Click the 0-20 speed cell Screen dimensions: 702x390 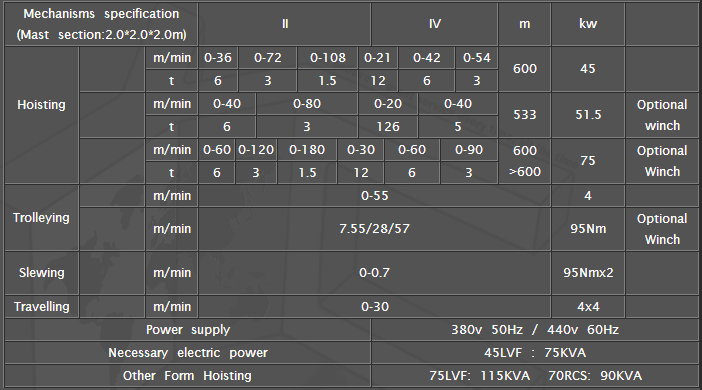pyautogui.click(x=388, y=104)
